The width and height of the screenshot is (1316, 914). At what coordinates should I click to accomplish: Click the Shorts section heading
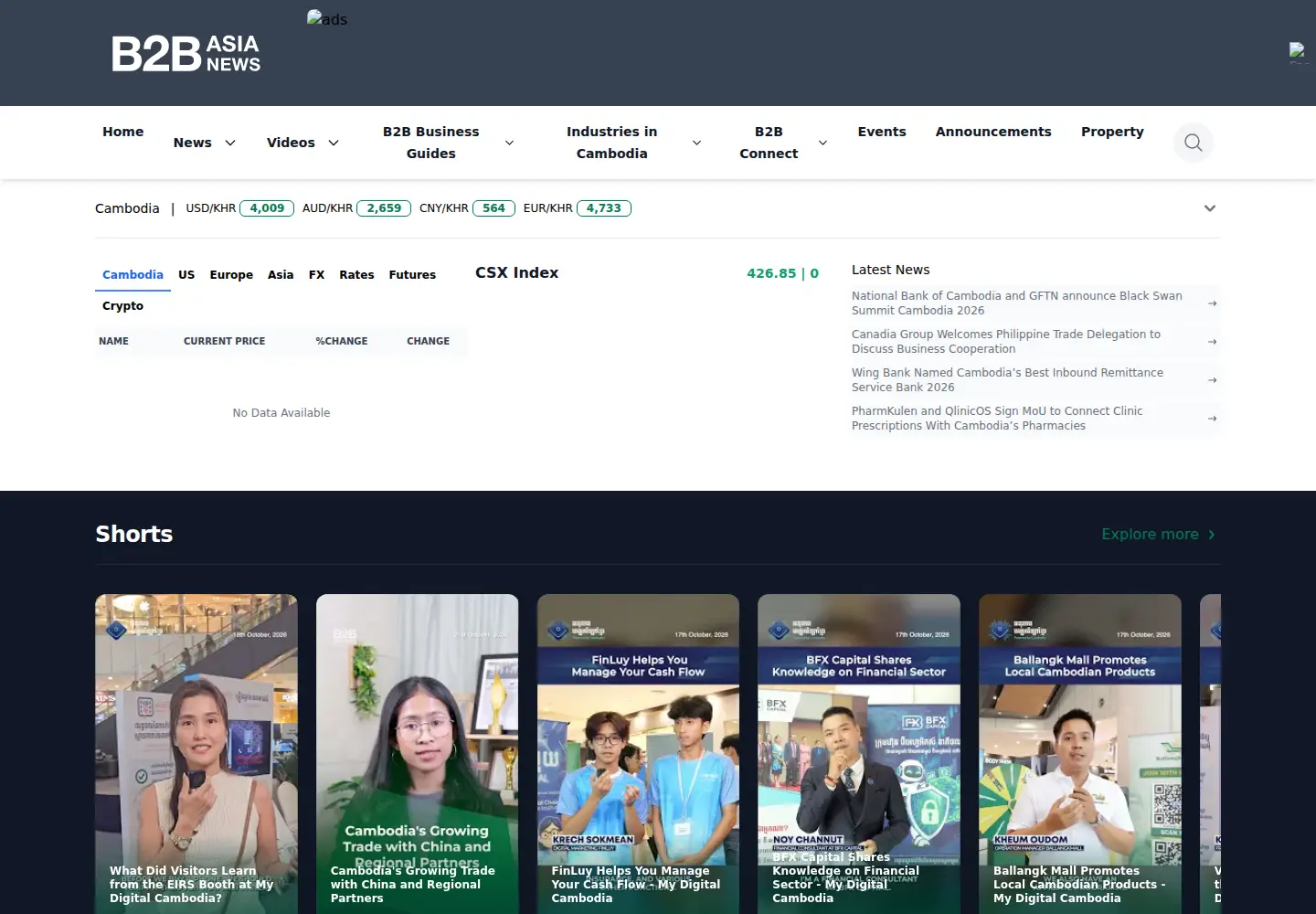tap(134, 534)
